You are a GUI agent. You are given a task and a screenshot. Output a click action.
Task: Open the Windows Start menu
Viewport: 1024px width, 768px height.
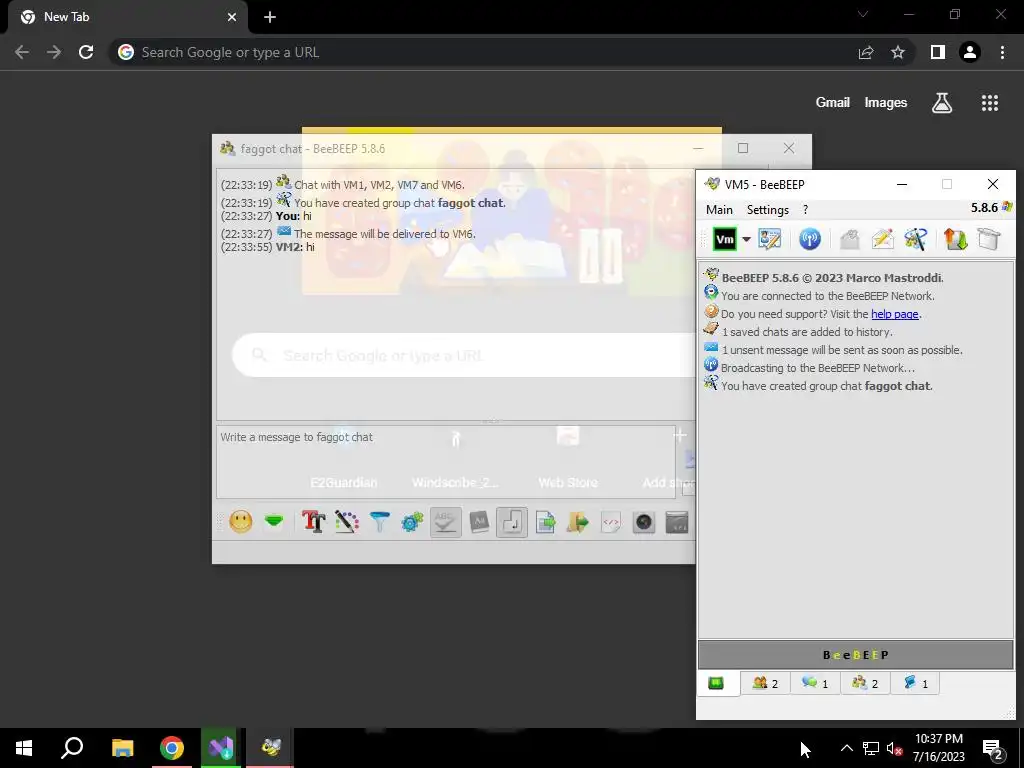click(x=24, y=748)
